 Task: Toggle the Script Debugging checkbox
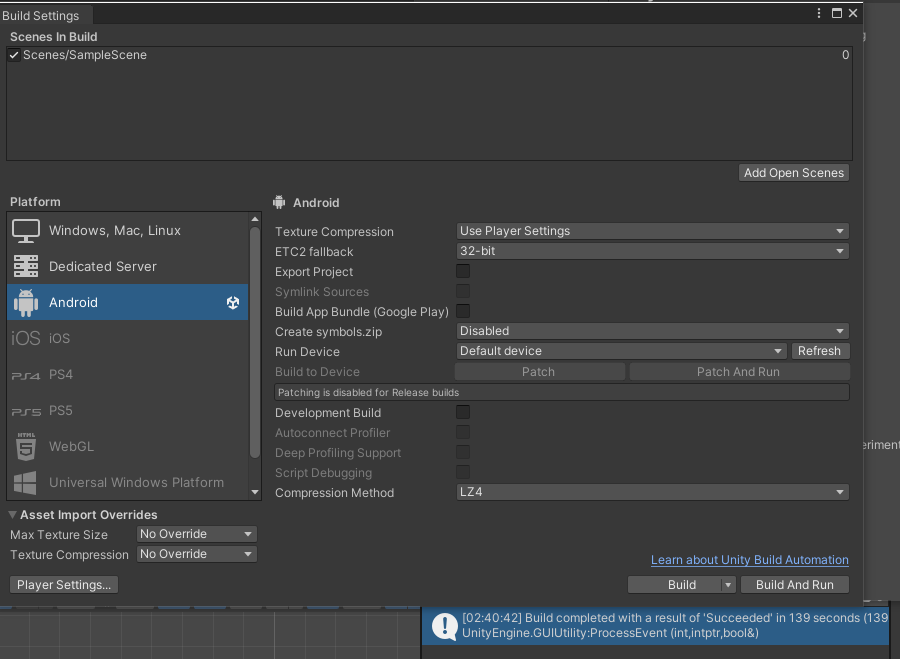click(x=463, y=472)
